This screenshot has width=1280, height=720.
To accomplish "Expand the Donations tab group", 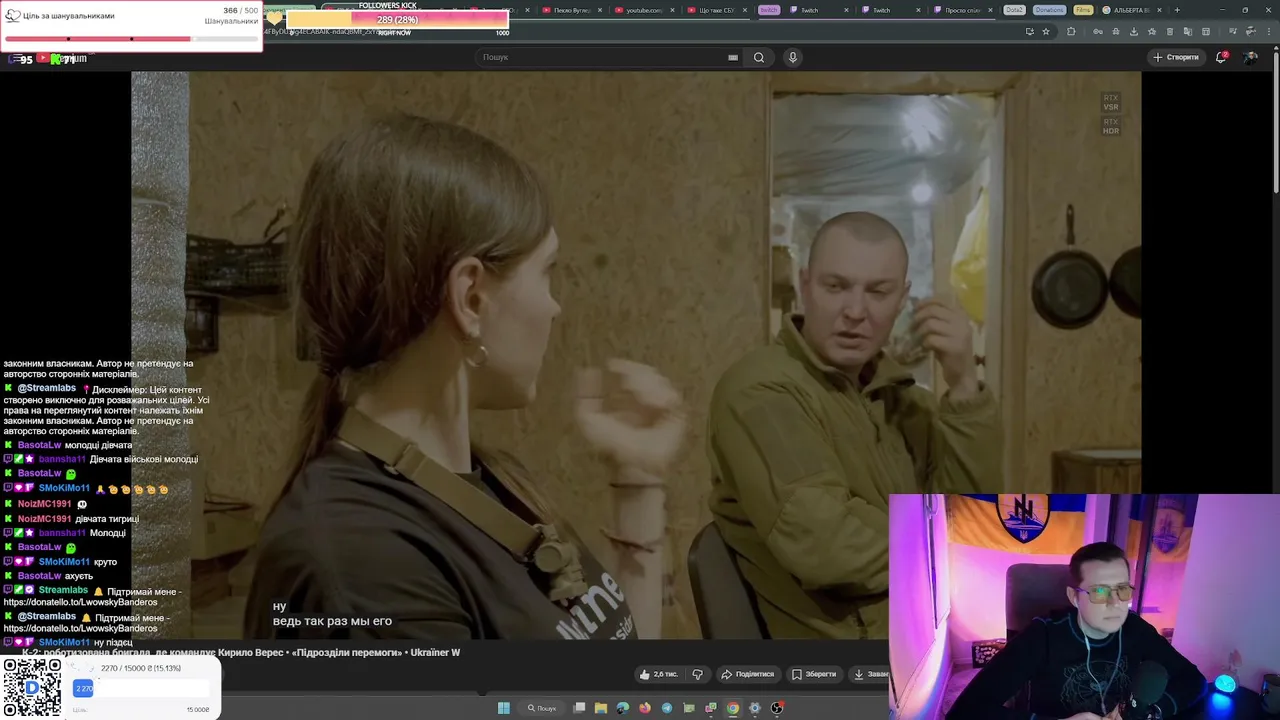I will click(x=1050, y=10).
